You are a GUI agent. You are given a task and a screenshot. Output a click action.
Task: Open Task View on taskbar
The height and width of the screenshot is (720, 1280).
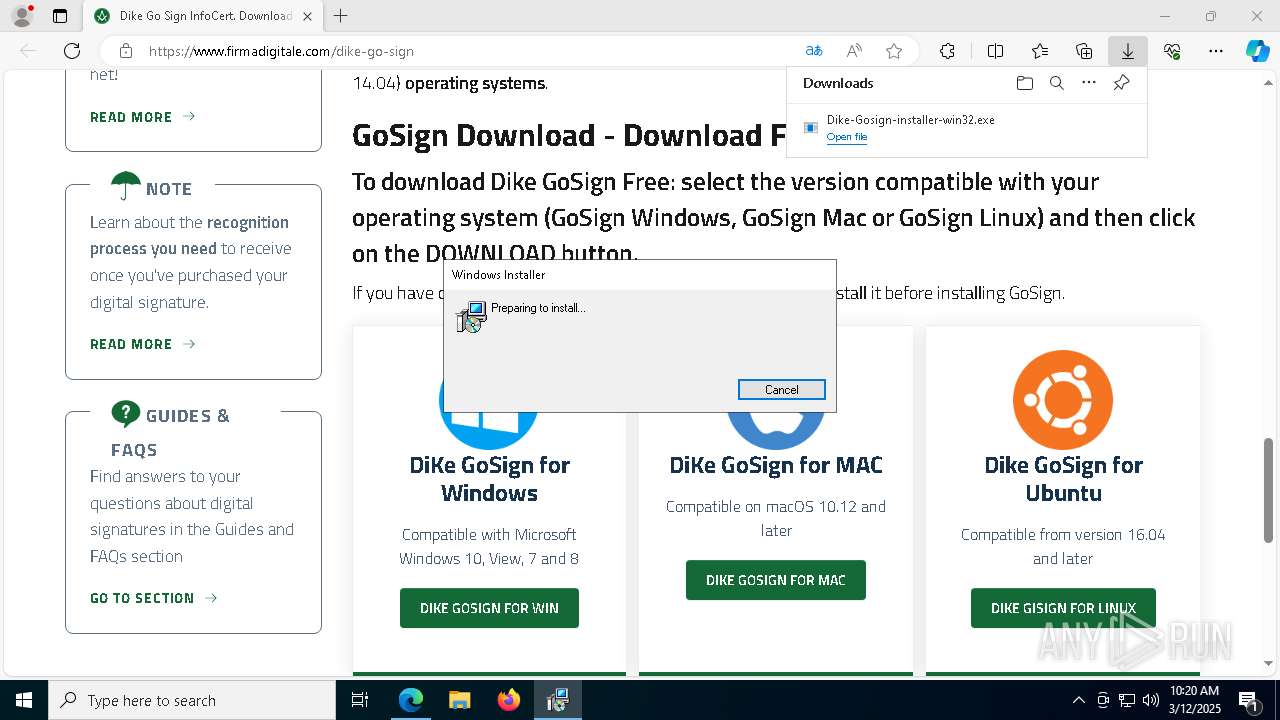pos(360,700)
